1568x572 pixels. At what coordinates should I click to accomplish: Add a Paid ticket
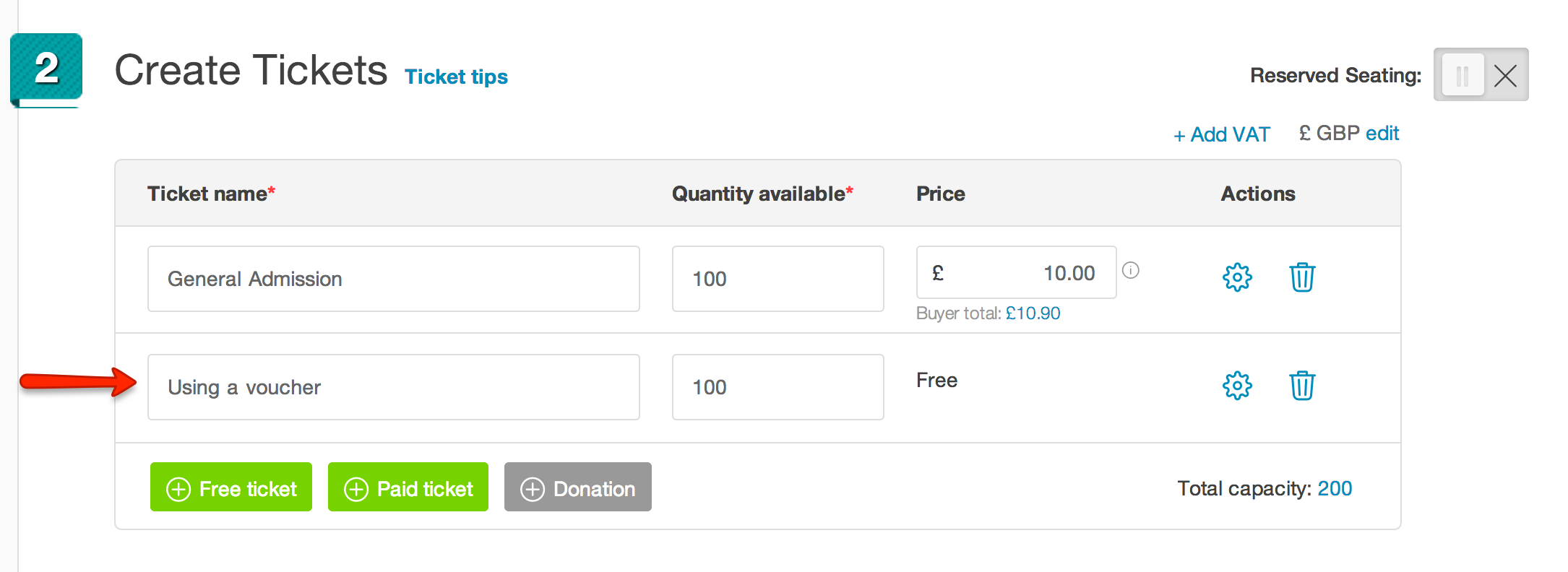(x=408, y=487)
